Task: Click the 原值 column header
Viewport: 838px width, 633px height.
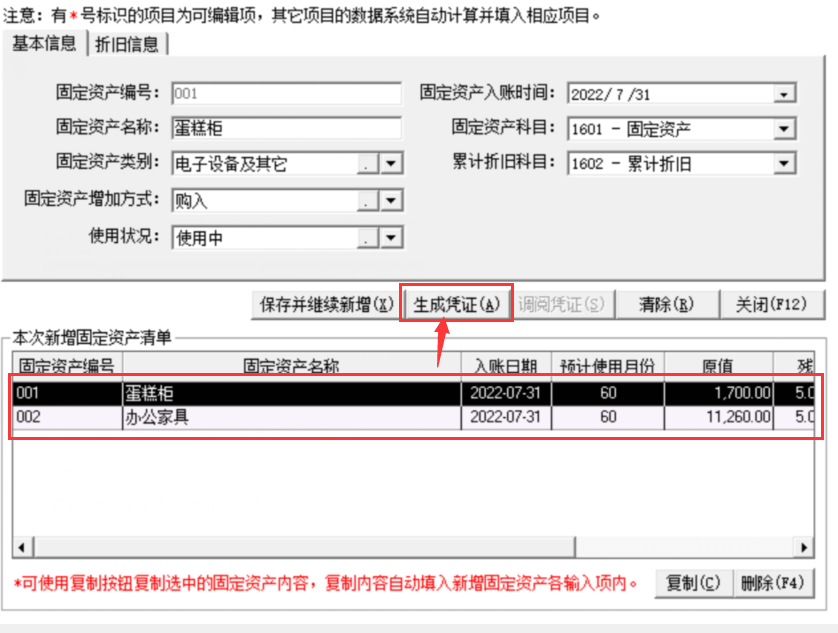Action: coord(718,366)
